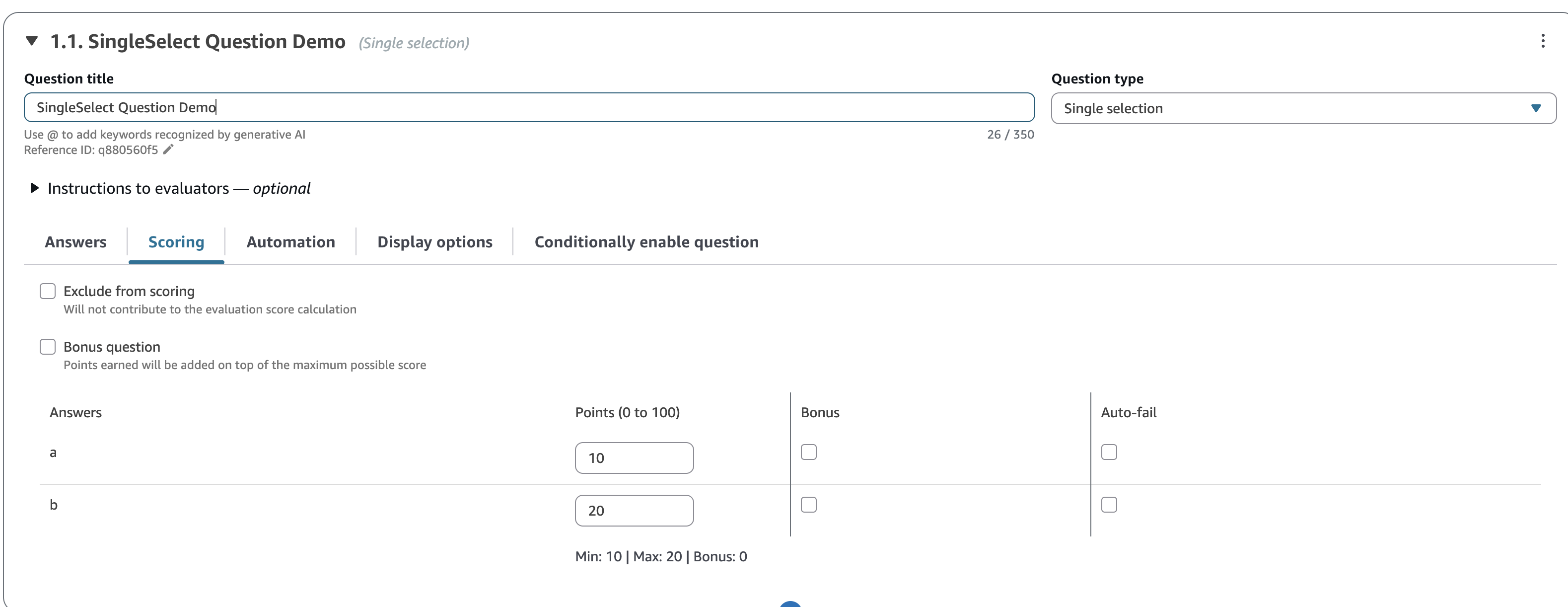Click the '26 / 350' character counter
The height and width of the screenshot is (607, 1568).
(1010, 135)
